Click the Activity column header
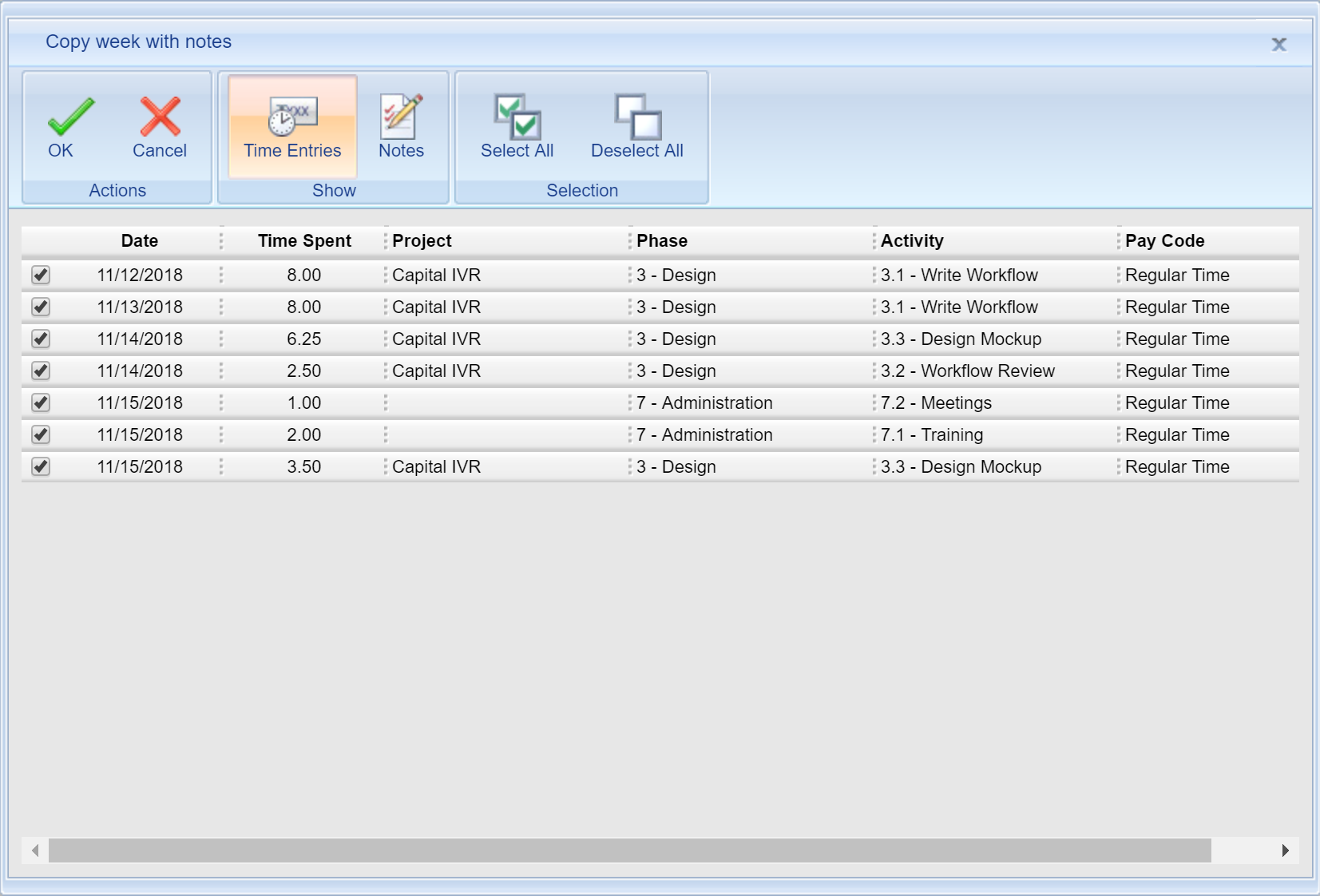Screen dimensions: 1320x896 (x=912, y=241)
